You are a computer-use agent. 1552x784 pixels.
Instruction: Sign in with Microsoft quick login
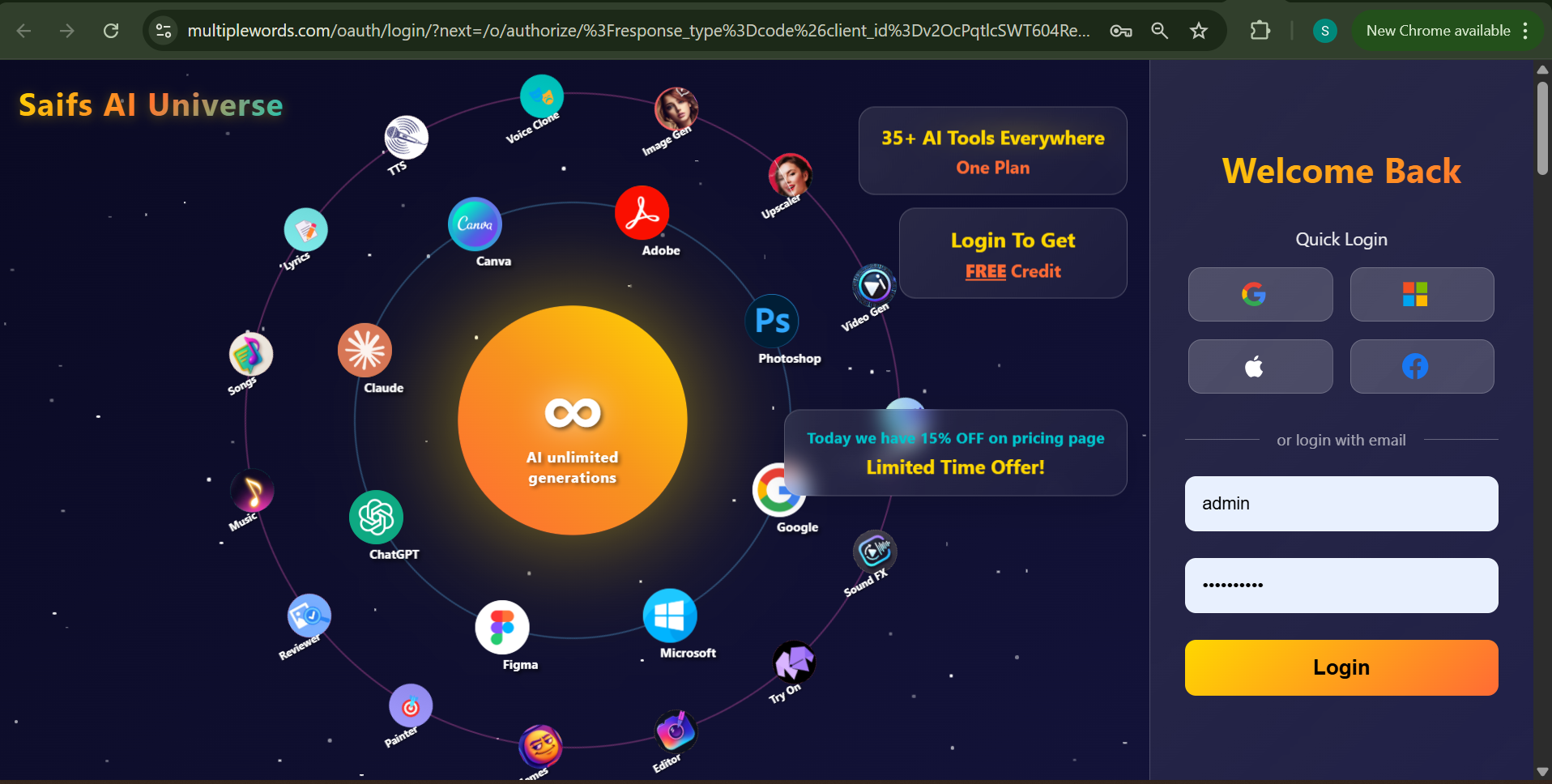(x=1422, y=294)
